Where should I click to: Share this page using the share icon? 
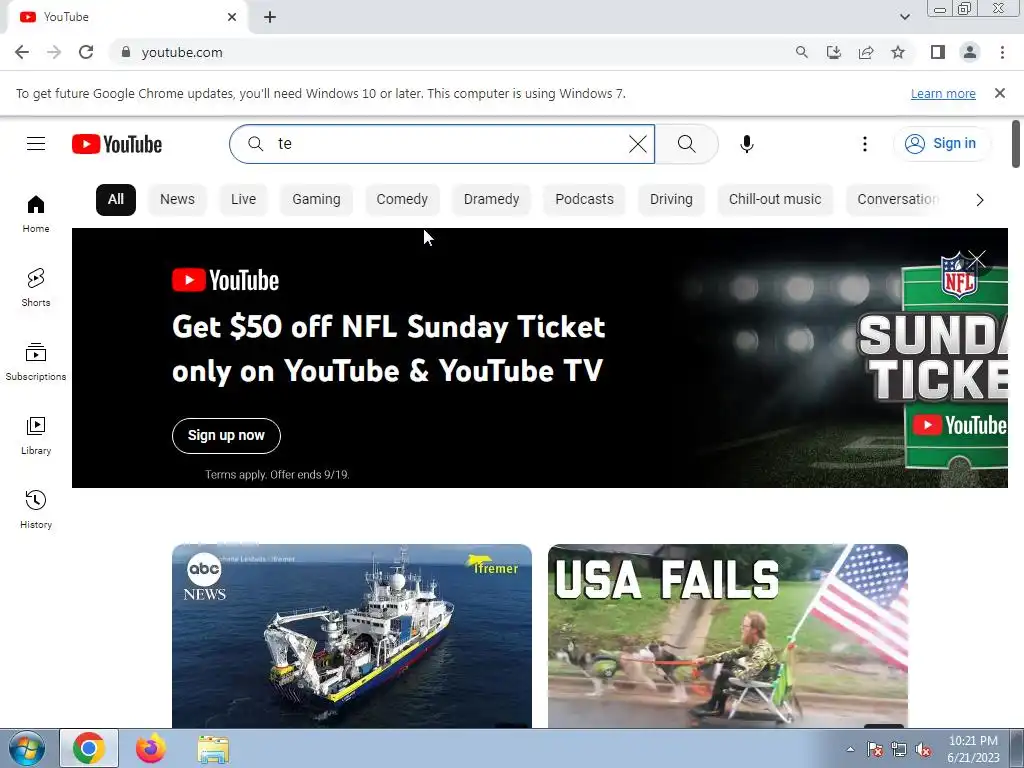coord(866,52)
